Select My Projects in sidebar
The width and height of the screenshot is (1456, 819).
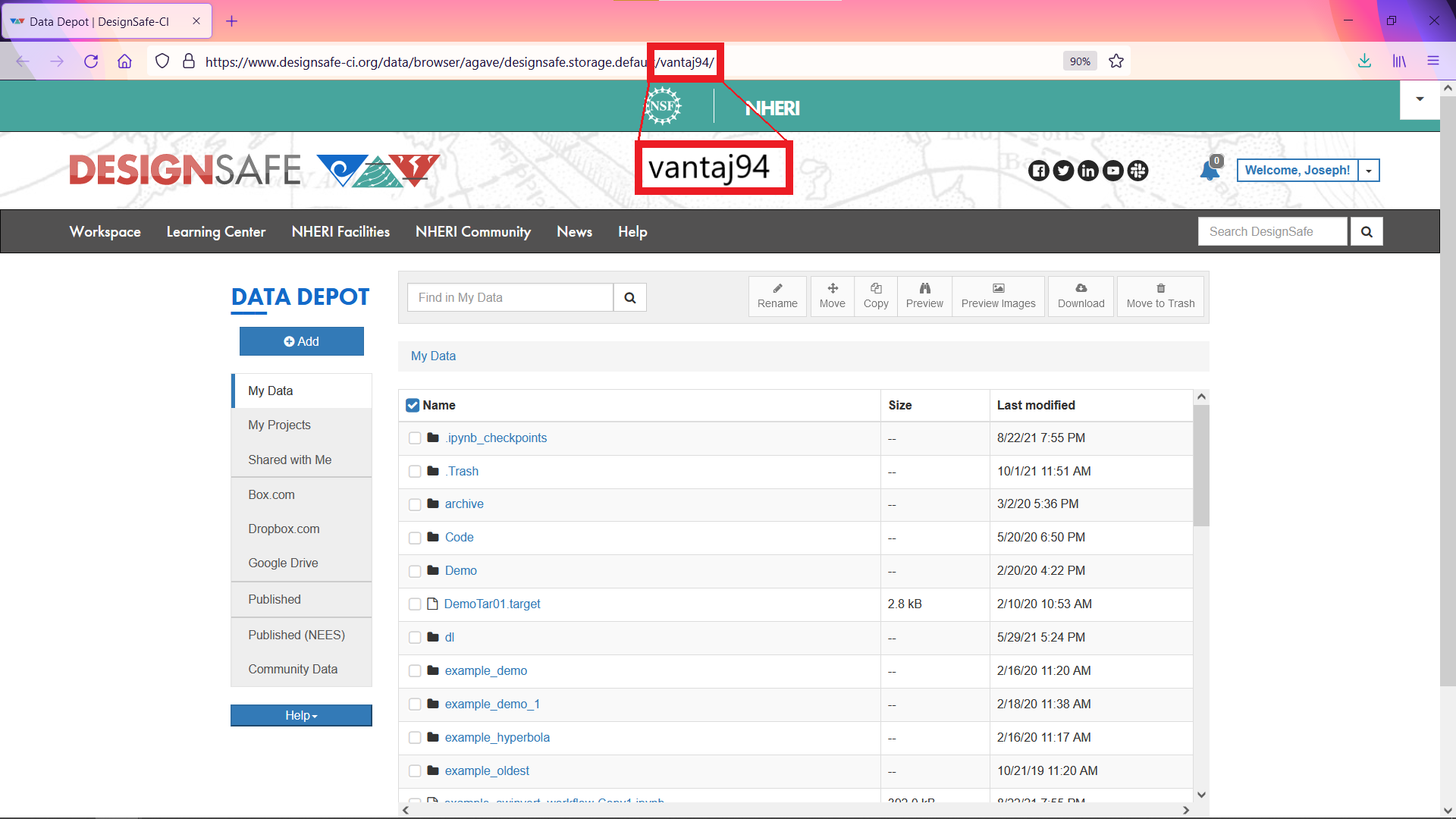click(x=302, y=425)
